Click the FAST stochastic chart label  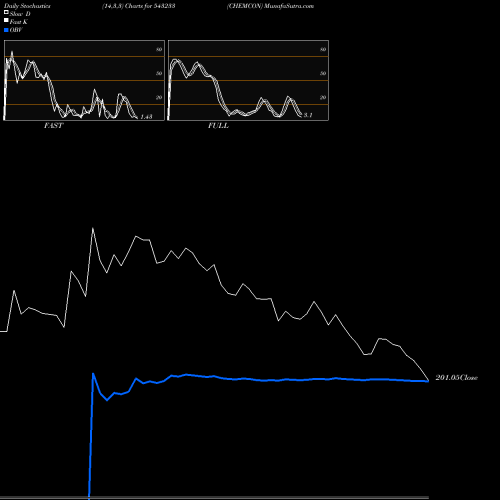(x=53, y=126)
